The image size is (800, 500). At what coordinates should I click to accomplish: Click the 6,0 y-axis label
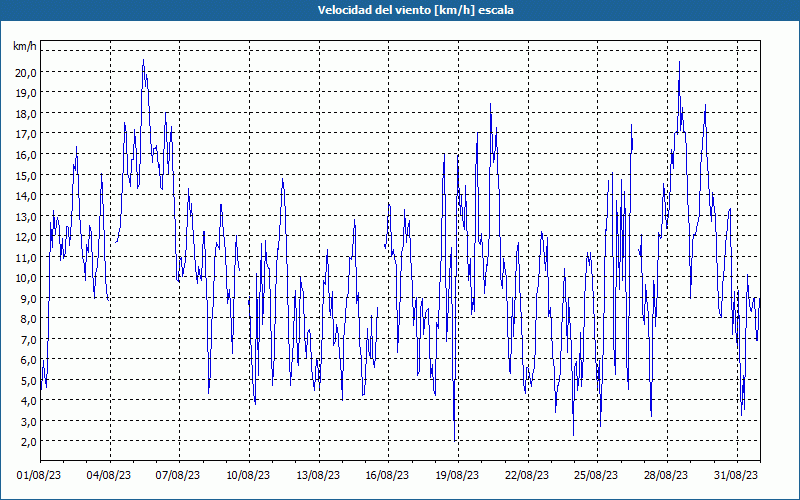point(29,360)
